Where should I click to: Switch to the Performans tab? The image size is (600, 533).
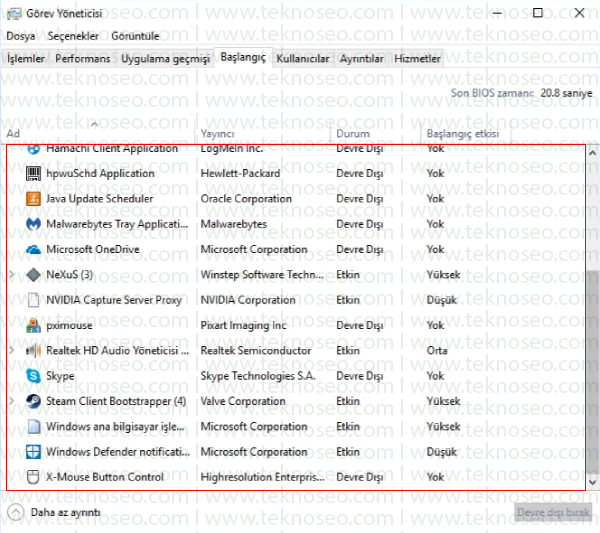(x=83, y=59)
